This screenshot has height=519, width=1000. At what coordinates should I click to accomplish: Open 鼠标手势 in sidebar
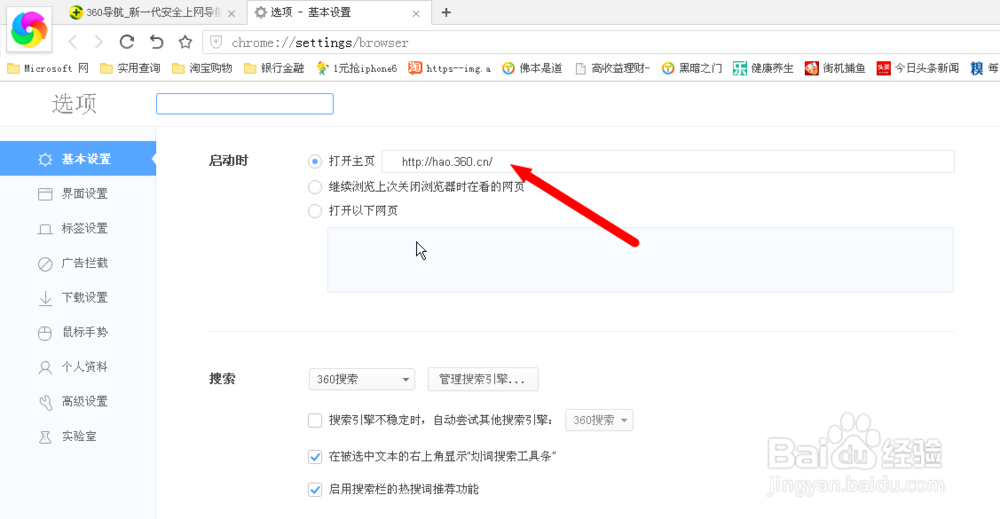point(78,332)
